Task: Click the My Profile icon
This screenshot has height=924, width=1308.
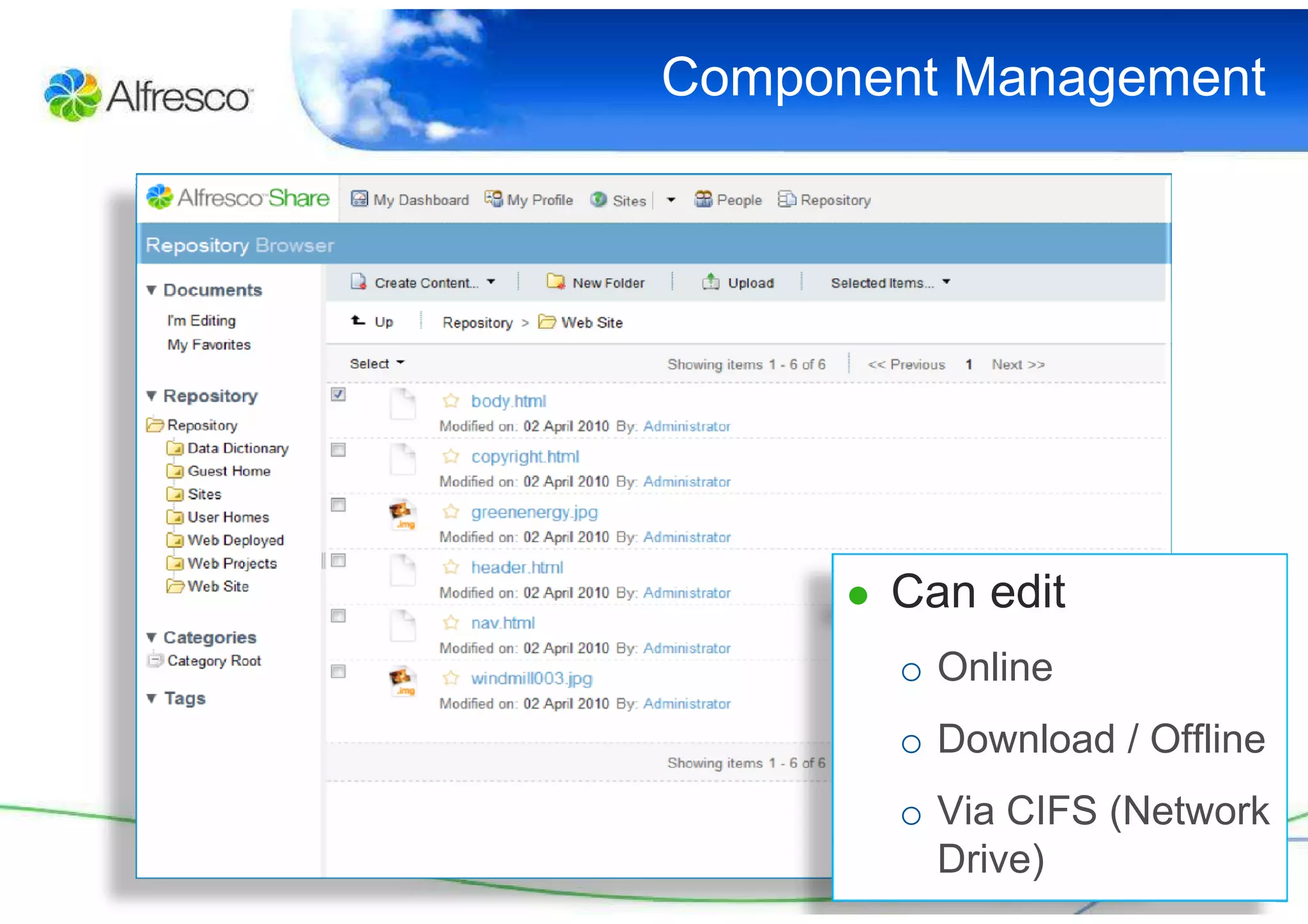Action: pyautogui.click(x=493, y=199)
